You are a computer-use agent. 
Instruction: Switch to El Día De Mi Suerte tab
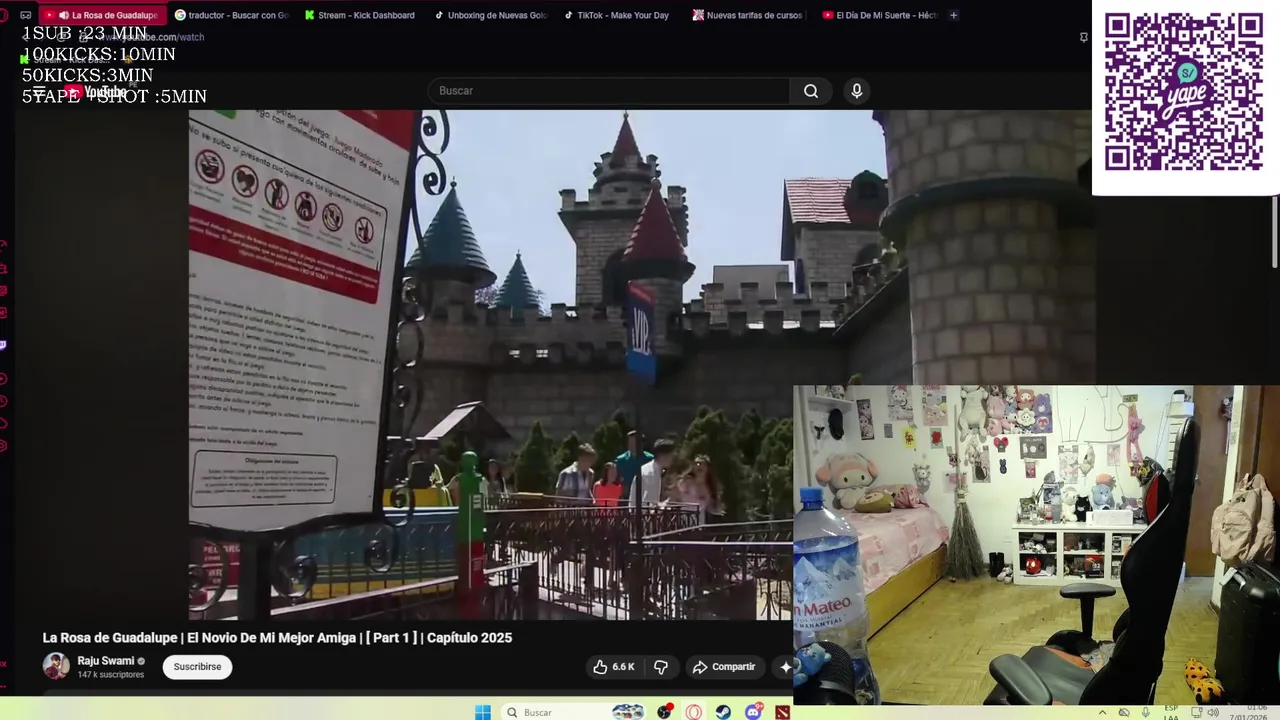(x=878, y=15)
